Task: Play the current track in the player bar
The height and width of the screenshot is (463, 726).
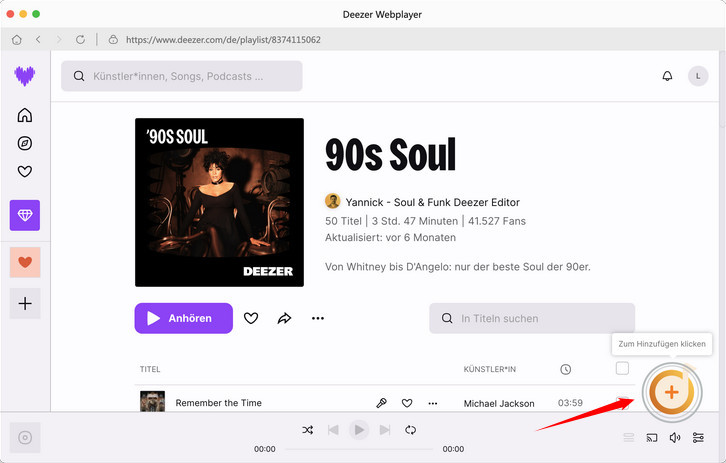Action: (x=358, y=430)
